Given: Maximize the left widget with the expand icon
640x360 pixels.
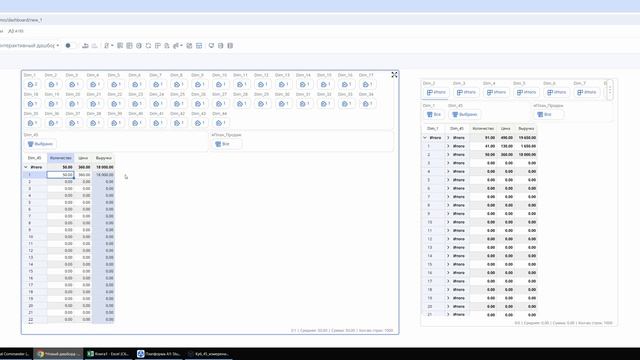Looking at the screenshot, I should (394, 75).
